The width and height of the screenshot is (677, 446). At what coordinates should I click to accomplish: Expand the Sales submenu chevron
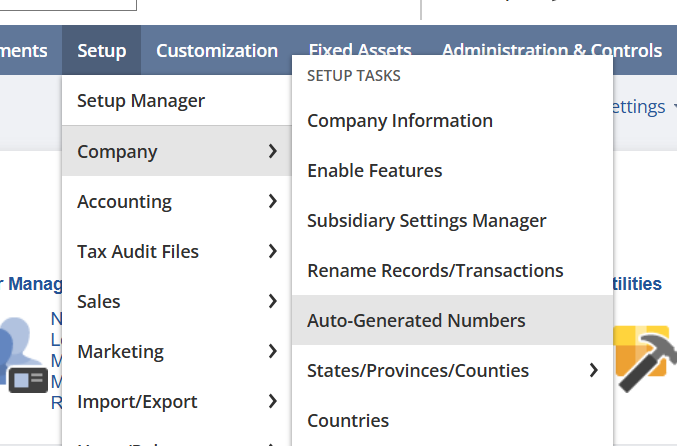273,302
